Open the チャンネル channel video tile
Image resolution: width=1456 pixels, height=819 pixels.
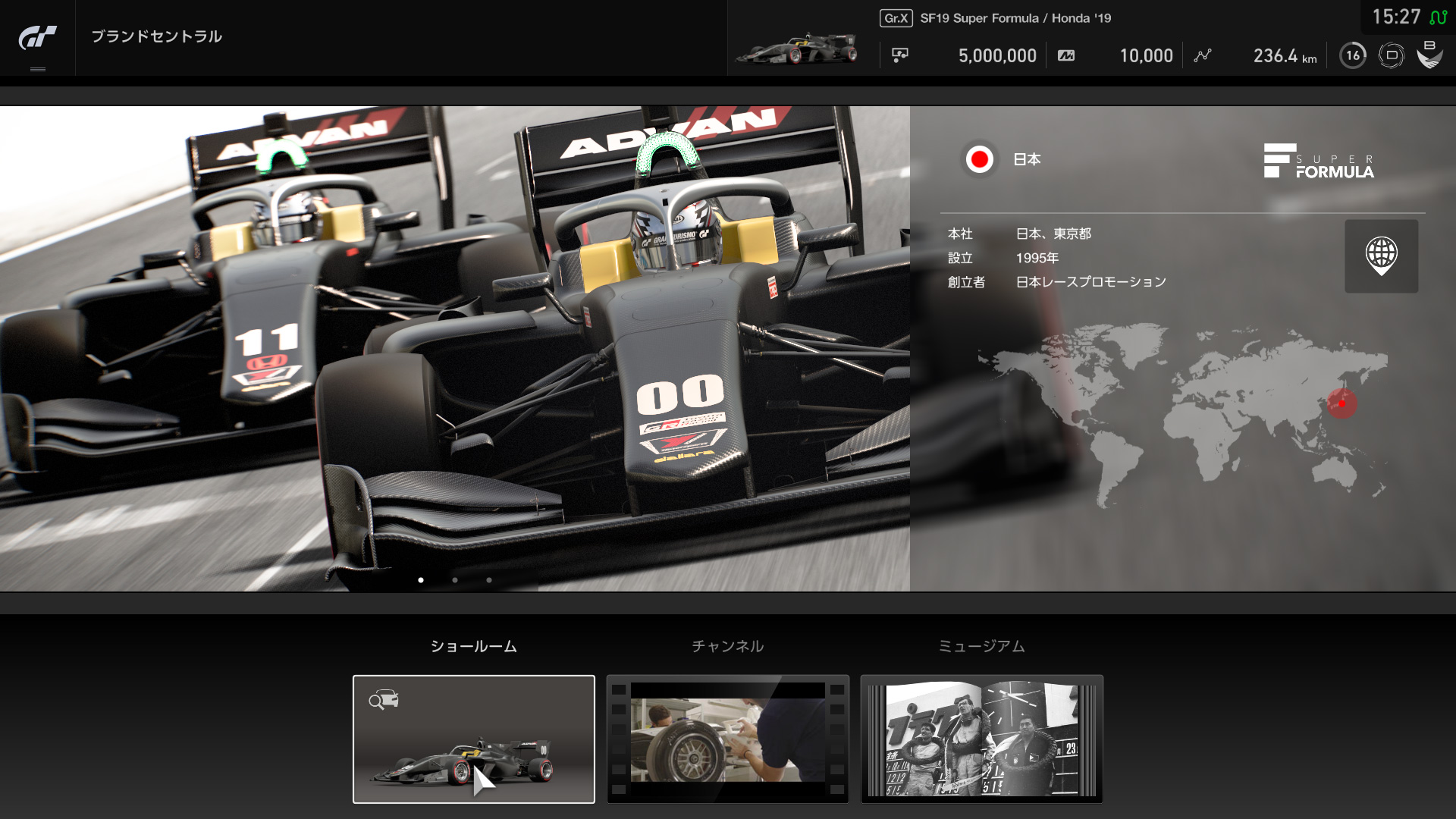click(727, 739)
